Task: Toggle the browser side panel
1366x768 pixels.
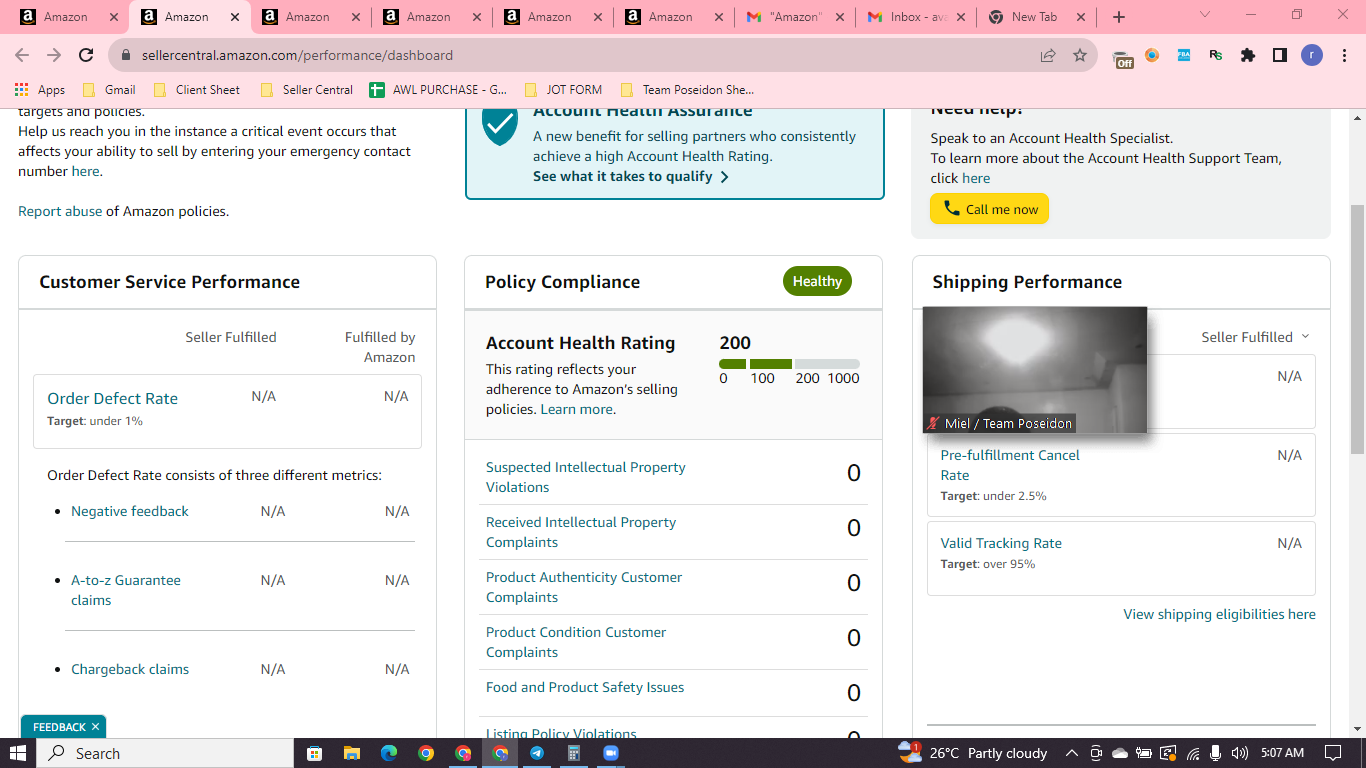Action: (1280, 56)
